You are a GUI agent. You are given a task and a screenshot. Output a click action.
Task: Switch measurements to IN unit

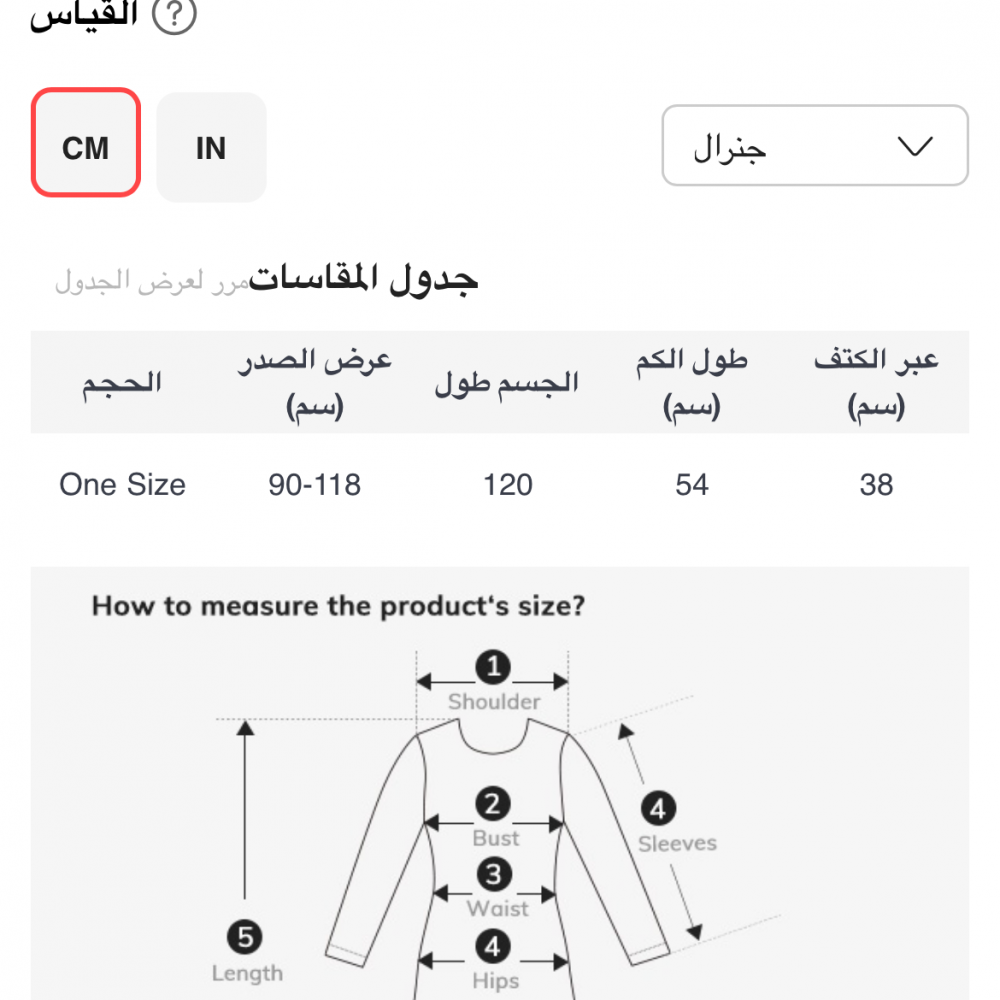[x=211, y=148]
